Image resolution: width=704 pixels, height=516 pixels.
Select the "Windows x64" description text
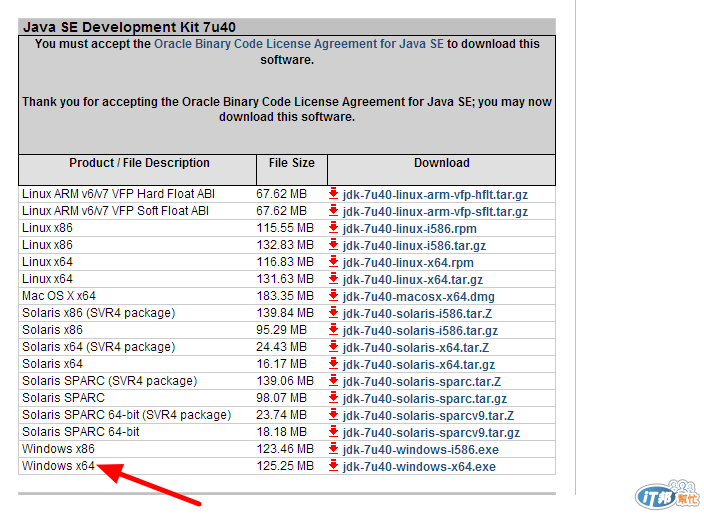pos(58,466)
